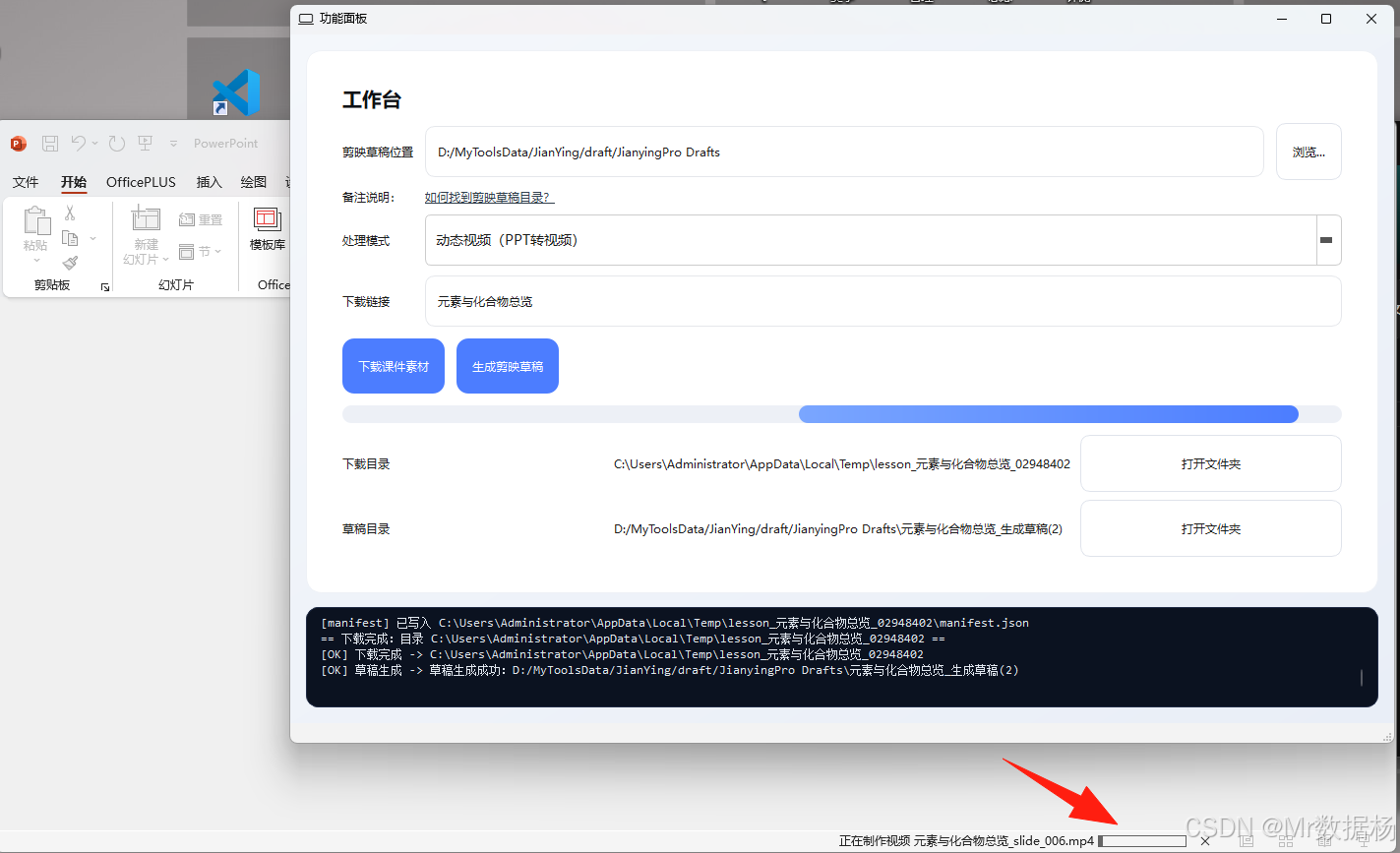Cancel video export in PowerPoint status bar

click(1205, 841)
